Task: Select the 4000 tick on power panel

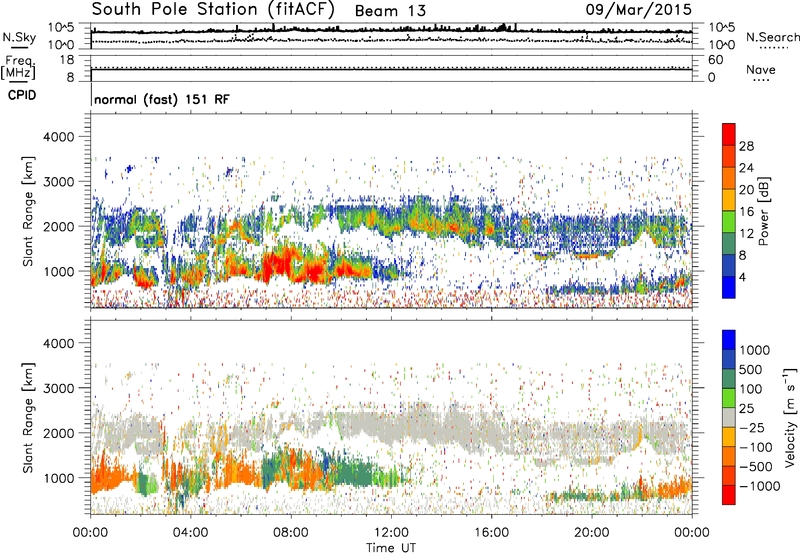Action: pyautogui.click(x=58, y=137)
